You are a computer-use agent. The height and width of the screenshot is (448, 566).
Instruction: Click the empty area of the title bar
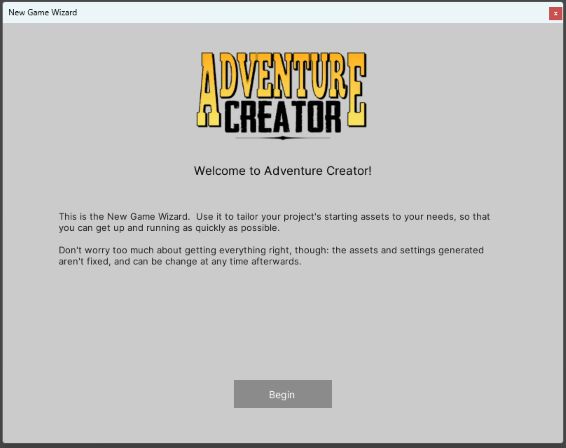click(x=310, y=13)
